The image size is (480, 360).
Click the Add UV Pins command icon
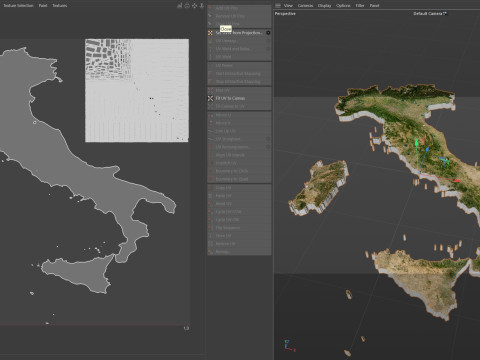[x=210, y=8]
